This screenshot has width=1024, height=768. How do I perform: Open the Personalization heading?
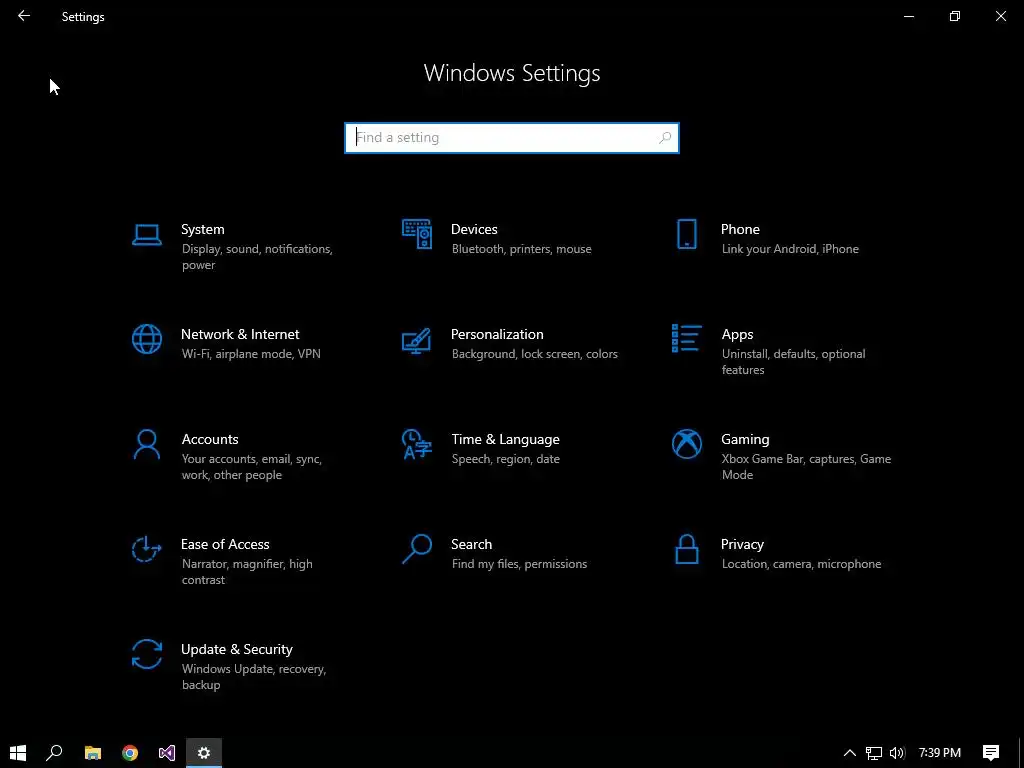(497, 334)
